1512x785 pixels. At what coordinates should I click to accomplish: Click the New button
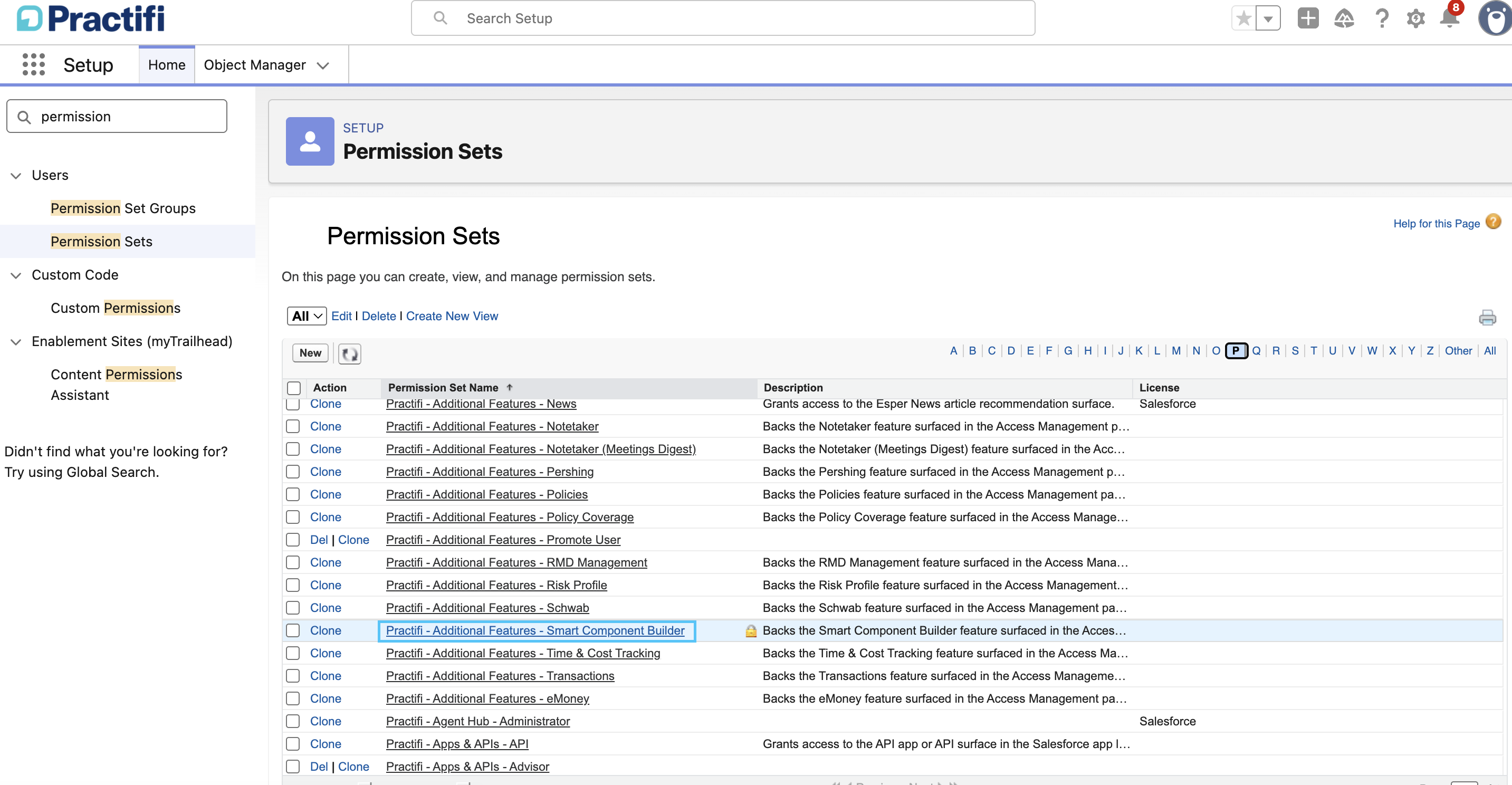tap(310, 353)
